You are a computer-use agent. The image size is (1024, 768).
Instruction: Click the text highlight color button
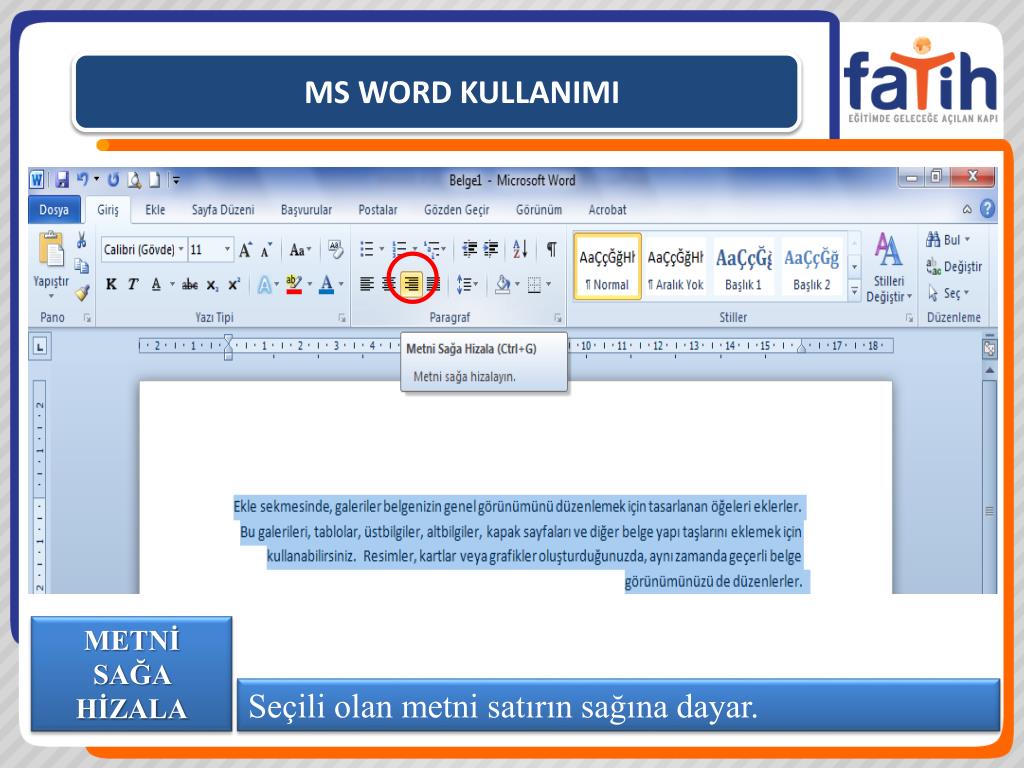(x=294, y=284)
